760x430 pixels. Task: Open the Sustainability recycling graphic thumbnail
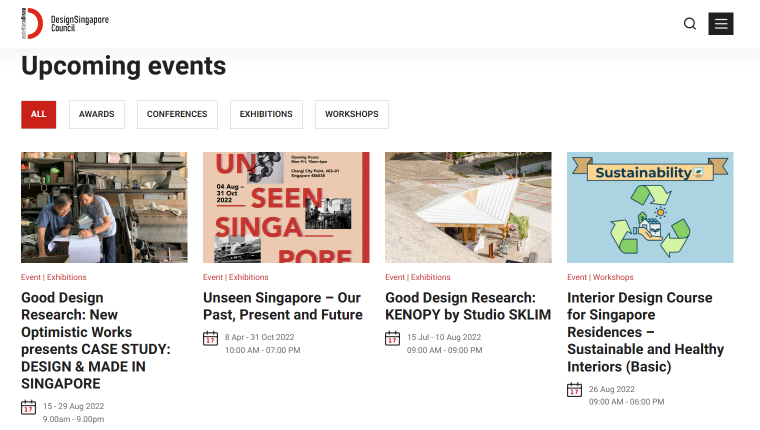click(650, 207)
